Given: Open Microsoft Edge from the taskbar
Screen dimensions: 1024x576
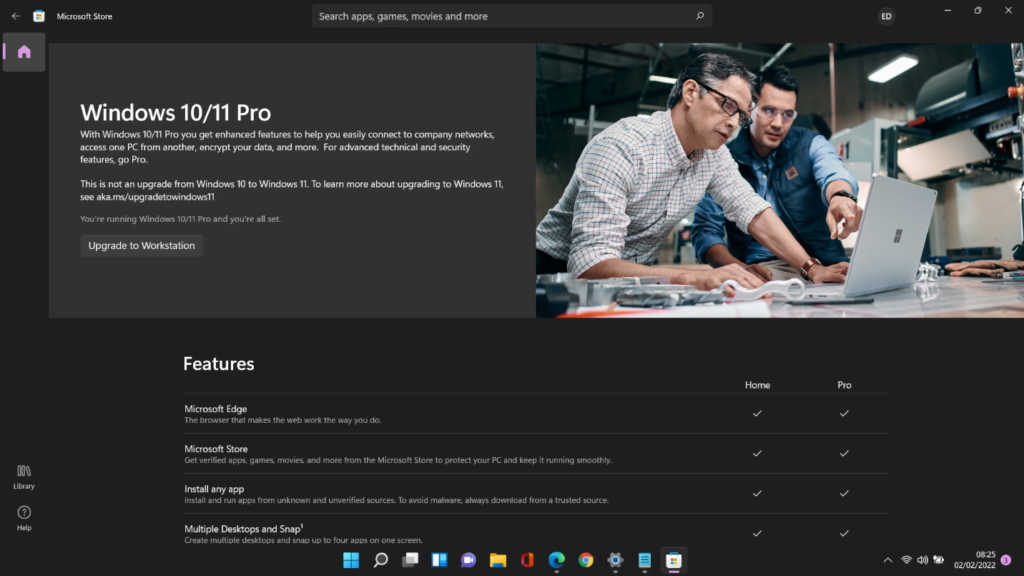Looking at the screenshot, I should (556, 560).
